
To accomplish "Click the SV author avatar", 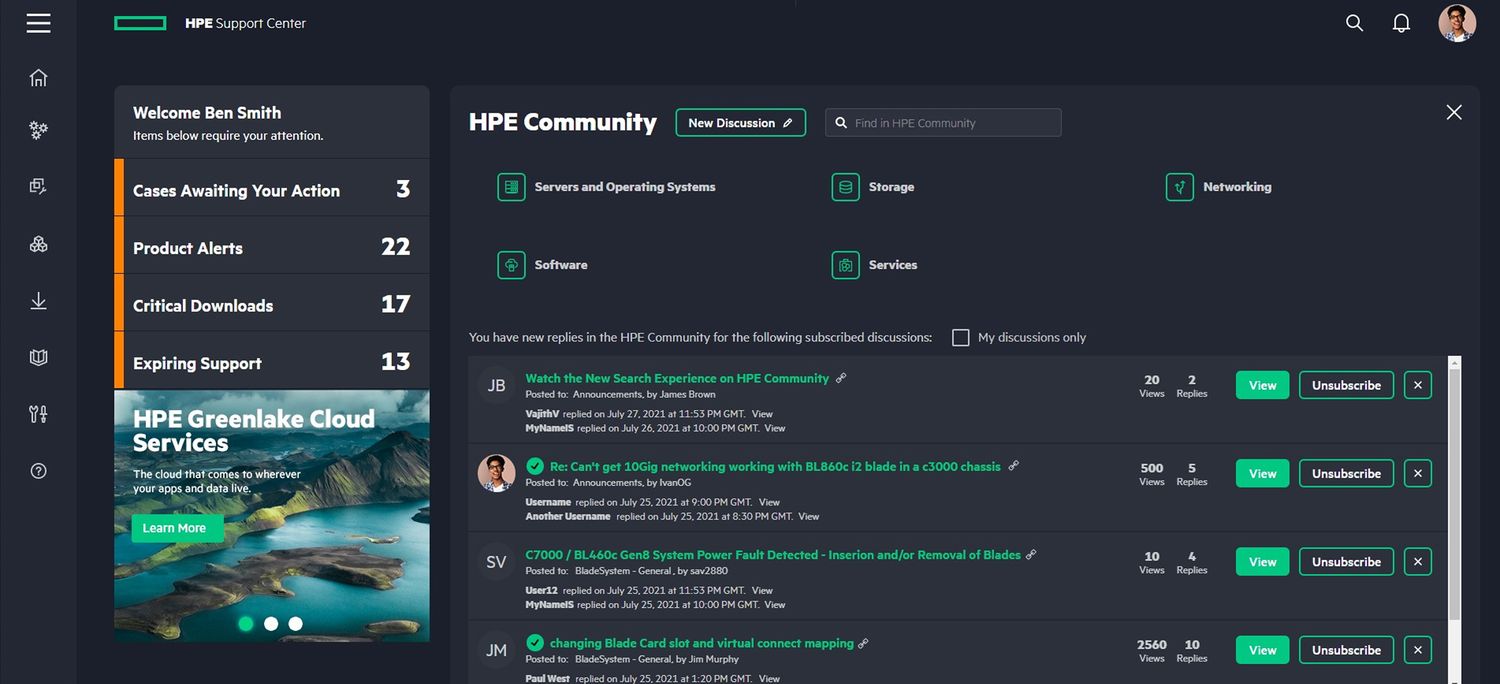I will click(x=496, y=562).
